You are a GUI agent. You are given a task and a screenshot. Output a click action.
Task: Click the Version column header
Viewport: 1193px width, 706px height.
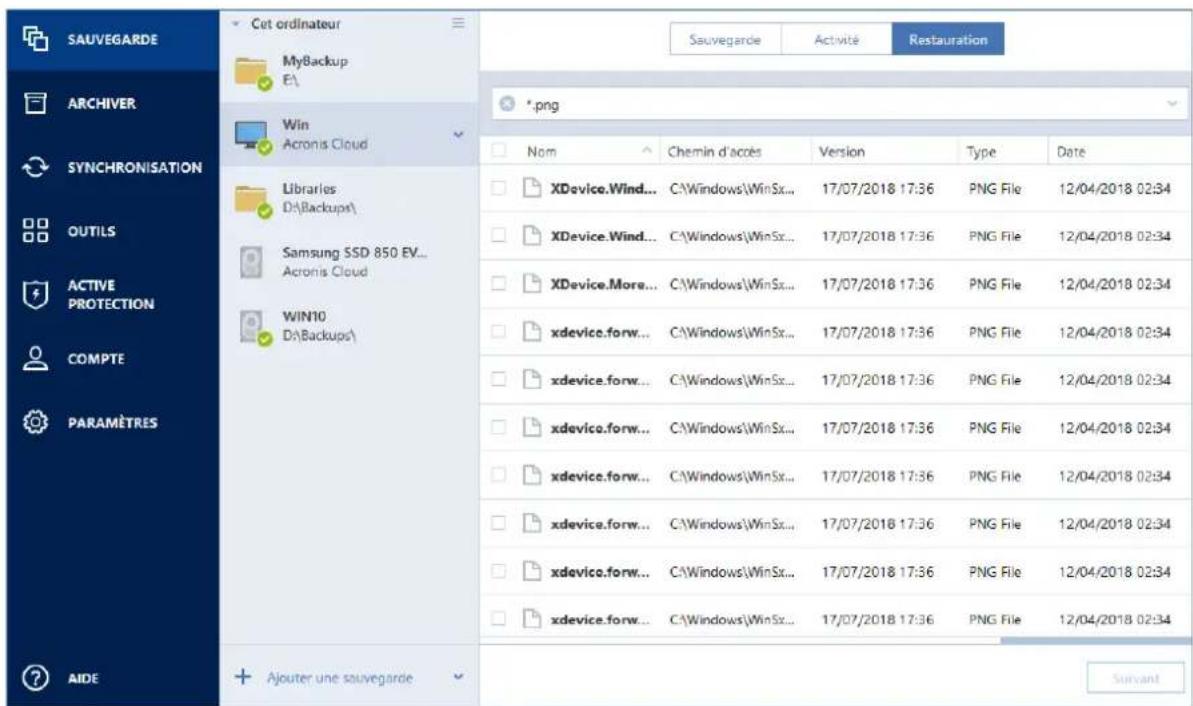(x=841, y=151)
